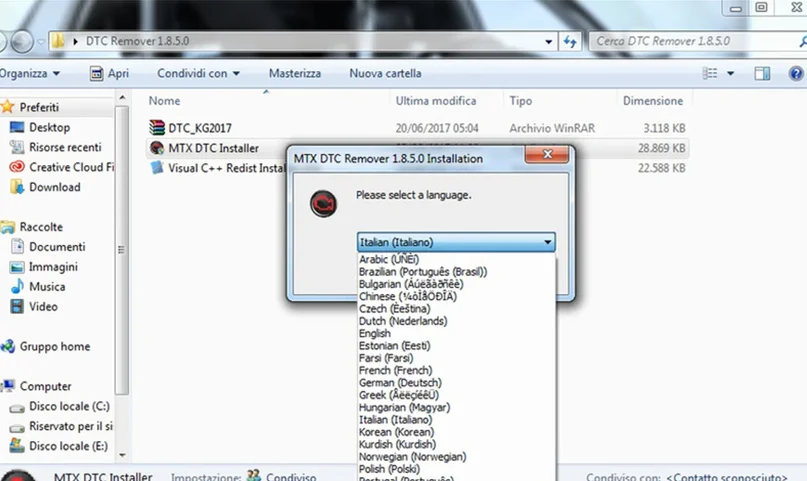Click the Back navigation arrow
The image size is (807, 481).
[3, 42]
